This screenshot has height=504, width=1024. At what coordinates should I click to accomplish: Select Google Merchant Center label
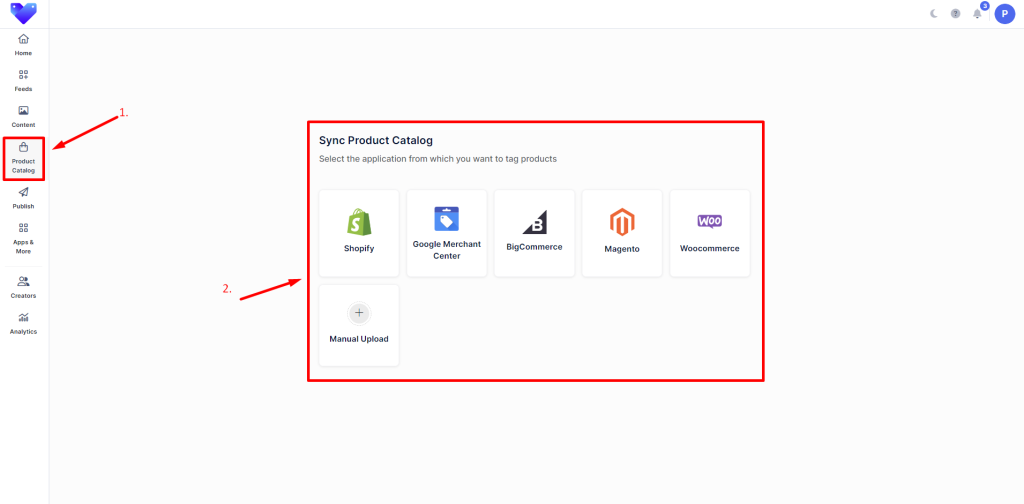447,250
